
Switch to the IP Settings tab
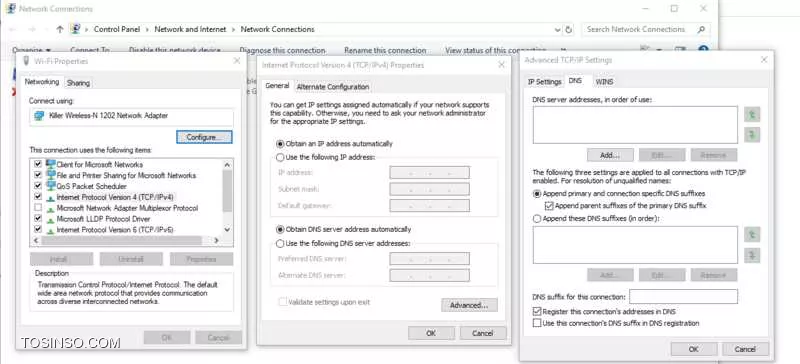coord(544,82)
